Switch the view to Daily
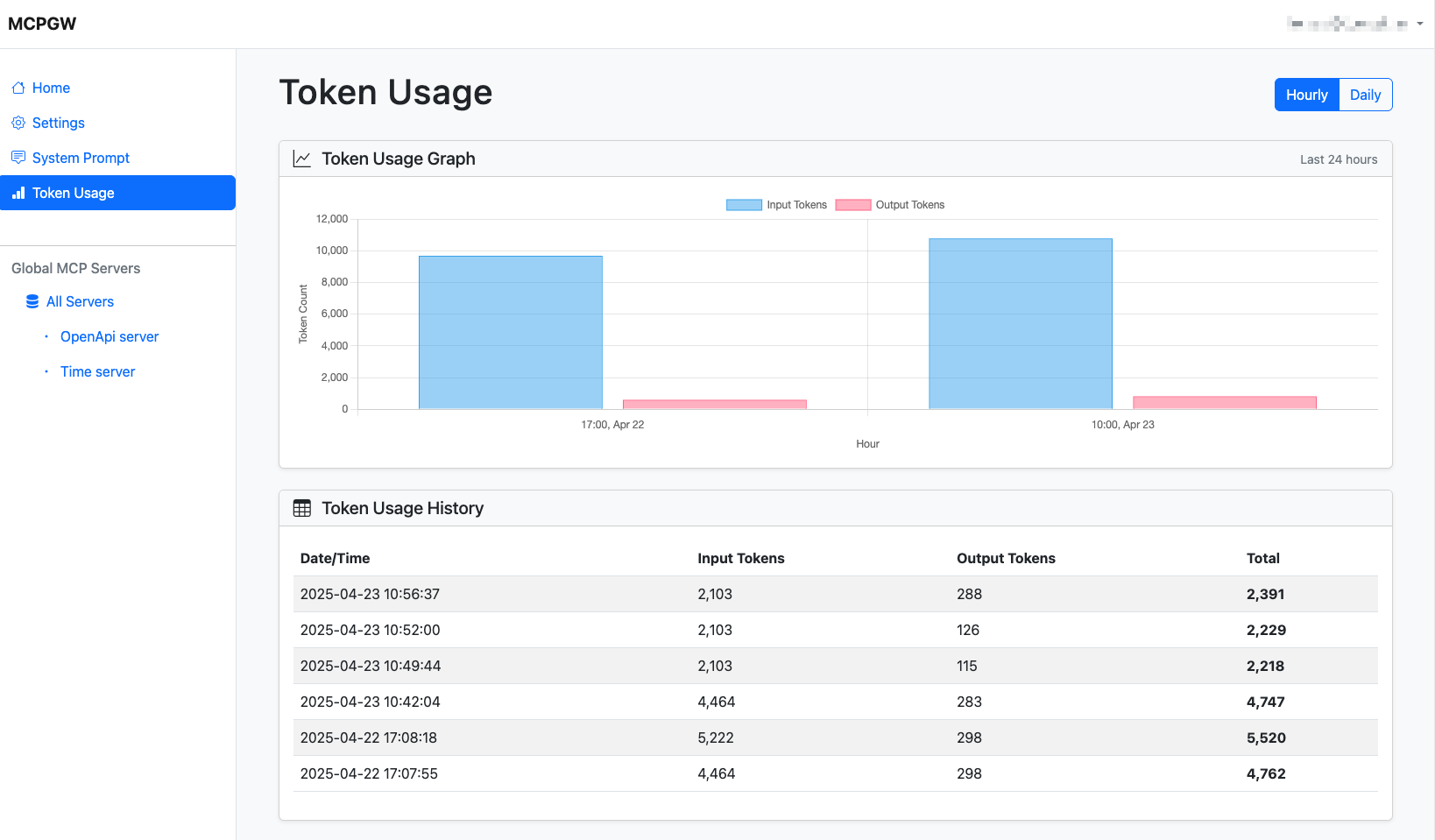Image resolution: width=1435 pixels, height=840 pixels. [x=1365, y=95]
